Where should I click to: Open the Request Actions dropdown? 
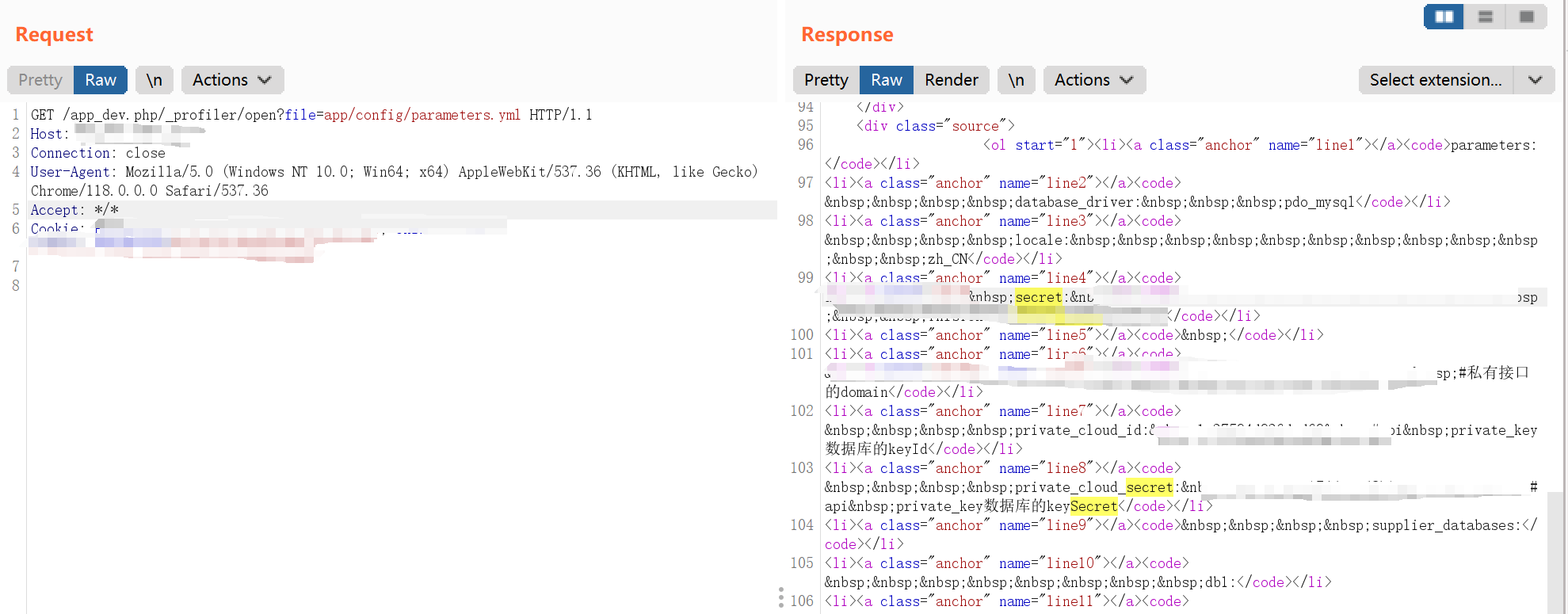pos(232,80)
